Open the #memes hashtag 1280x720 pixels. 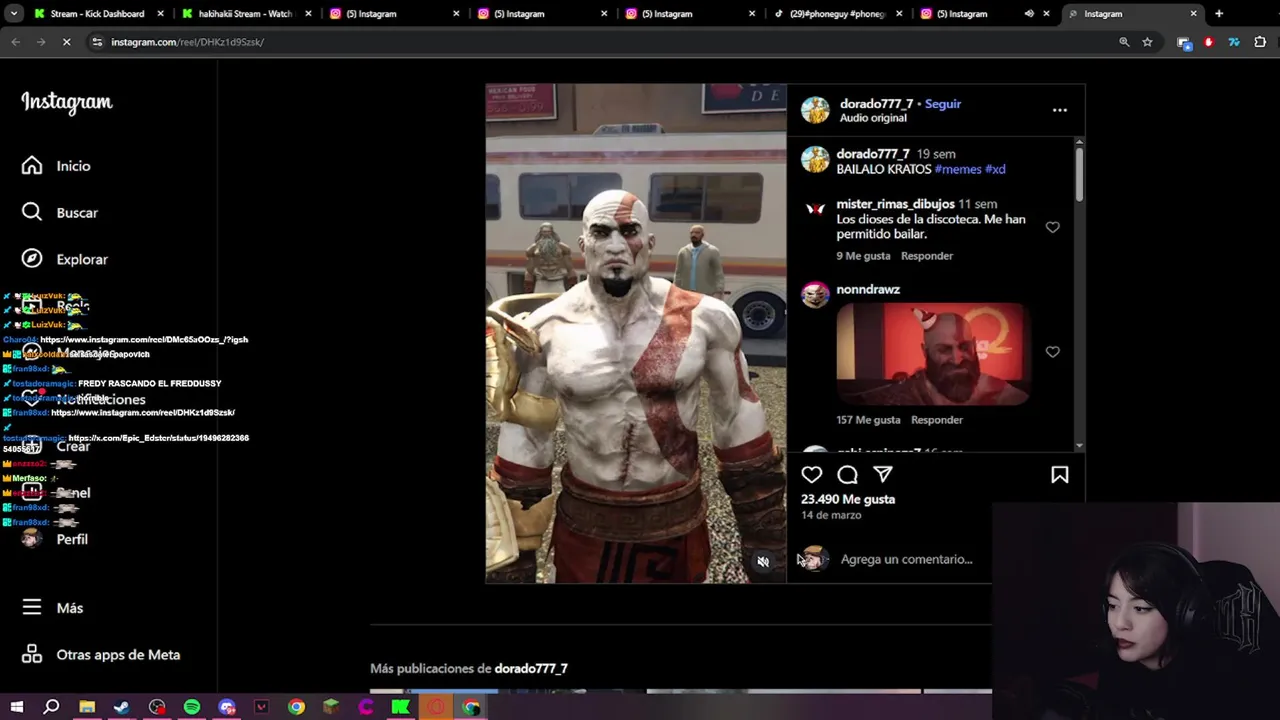(x=958, y=169)
